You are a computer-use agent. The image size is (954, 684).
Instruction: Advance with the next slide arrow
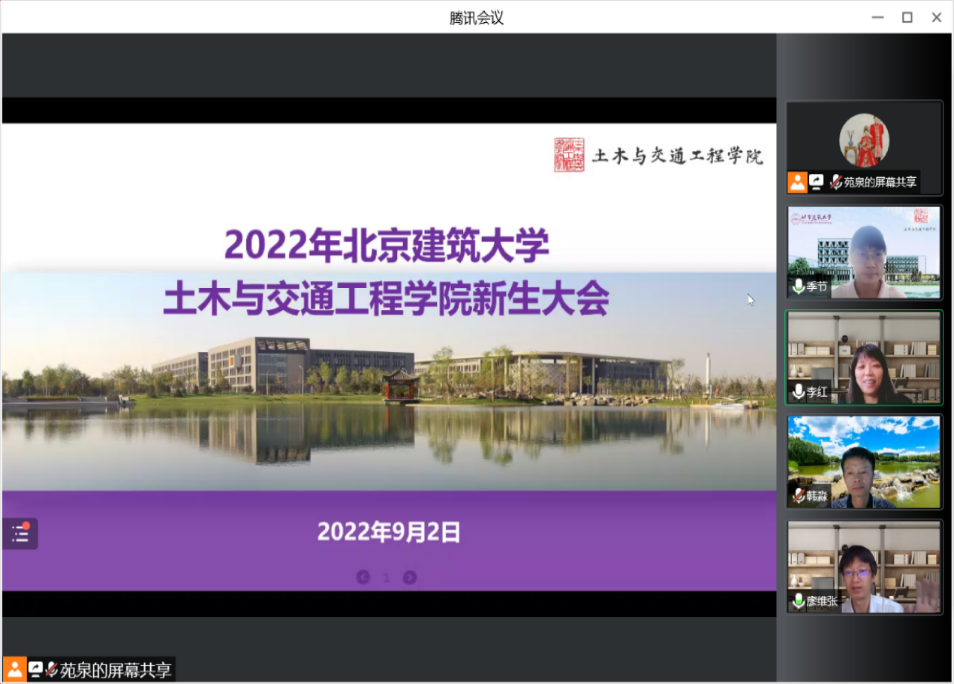point(410,577)
